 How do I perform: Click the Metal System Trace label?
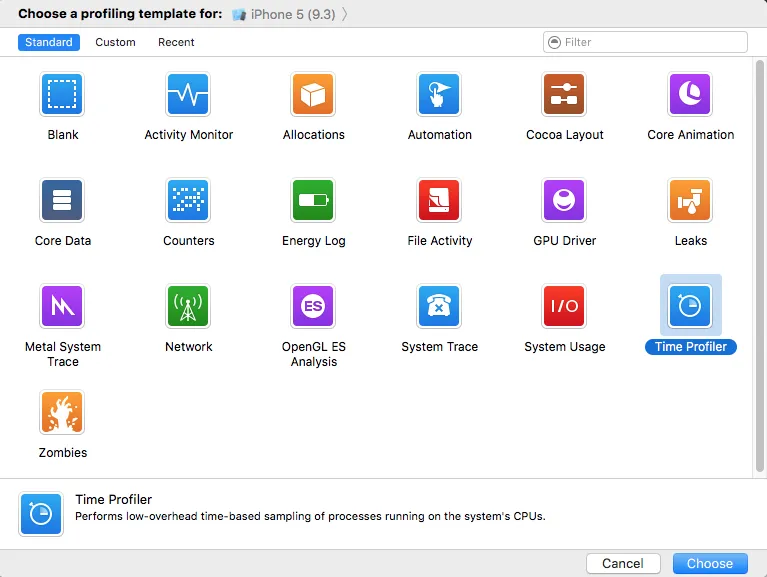[x=63, y=354]
